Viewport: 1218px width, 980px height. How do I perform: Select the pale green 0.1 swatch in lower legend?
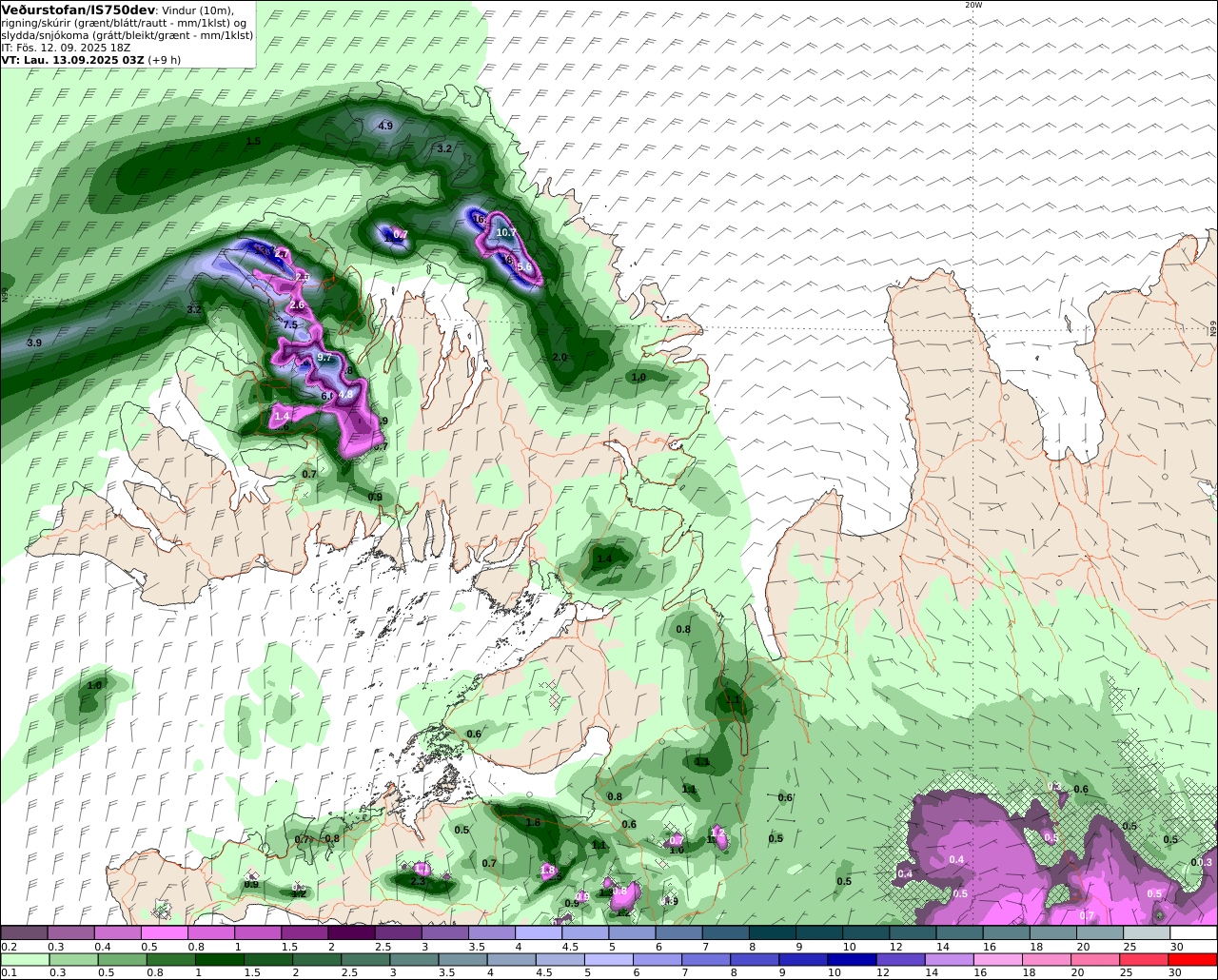pyautogui.click(x=25, y=960)
